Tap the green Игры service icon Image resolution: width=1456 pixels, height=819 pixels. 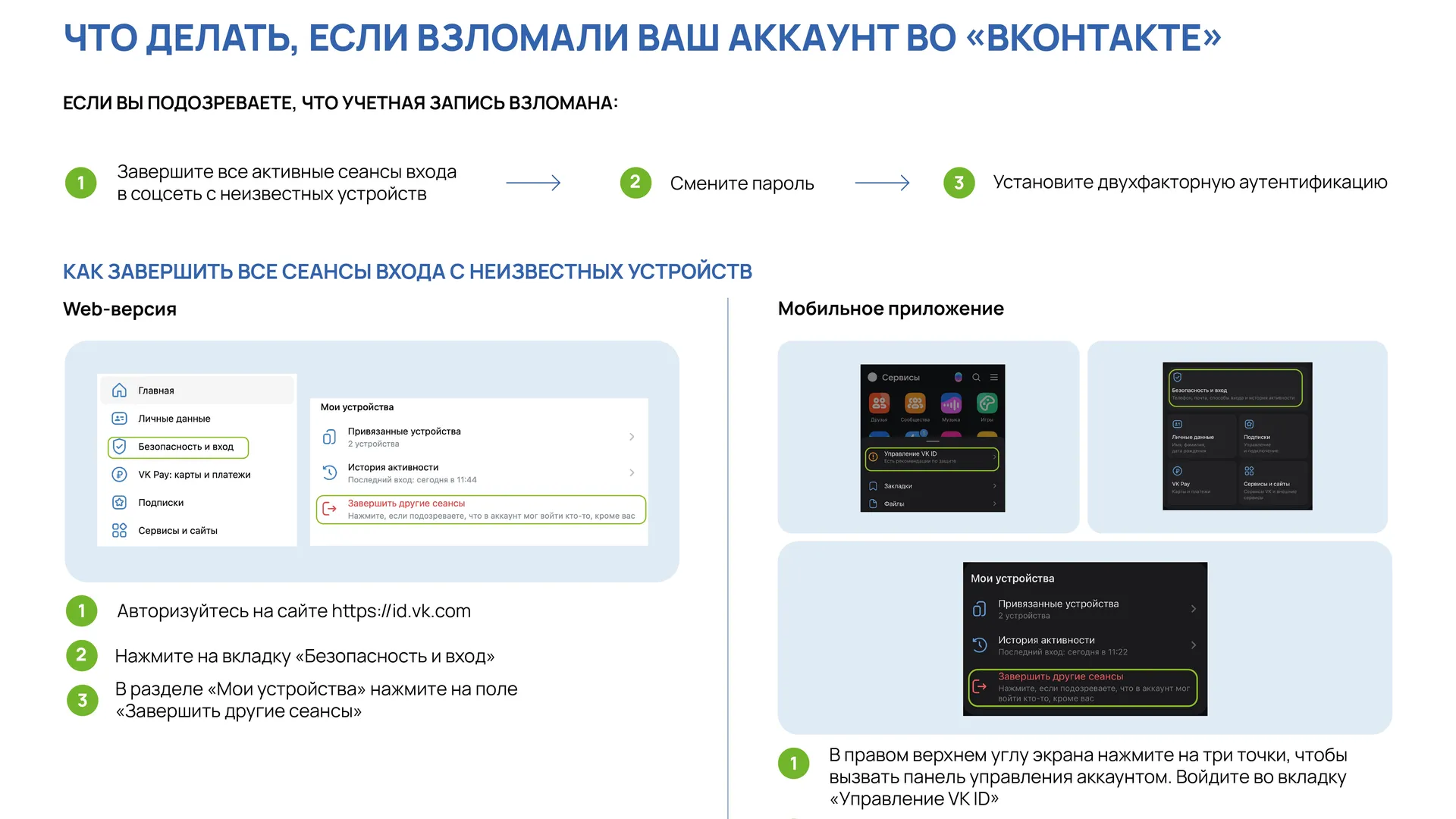(x=987, y=403)
